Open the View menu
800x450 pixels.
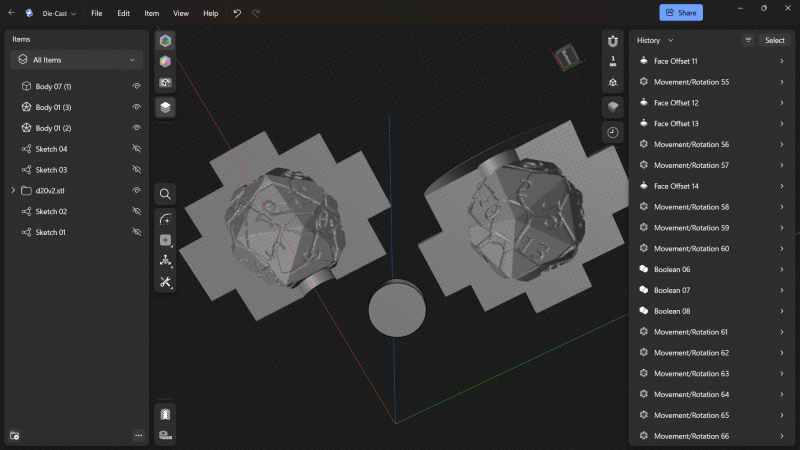(x=180, y=13)
